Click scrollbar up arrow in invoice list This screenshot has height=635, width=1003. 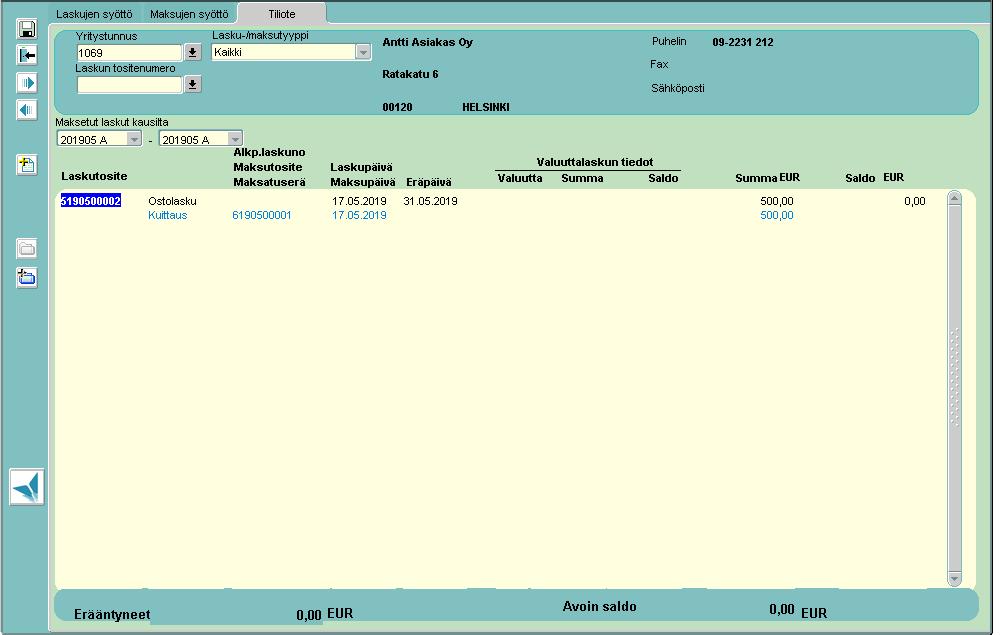coord(954,198)
